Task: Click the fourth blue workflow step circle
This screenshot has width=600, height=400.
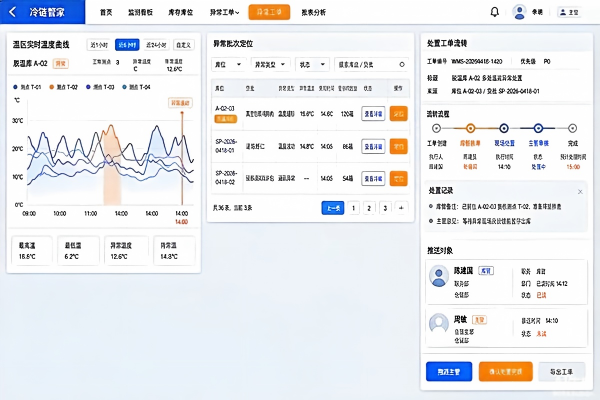Action: (x=538, y=128)
